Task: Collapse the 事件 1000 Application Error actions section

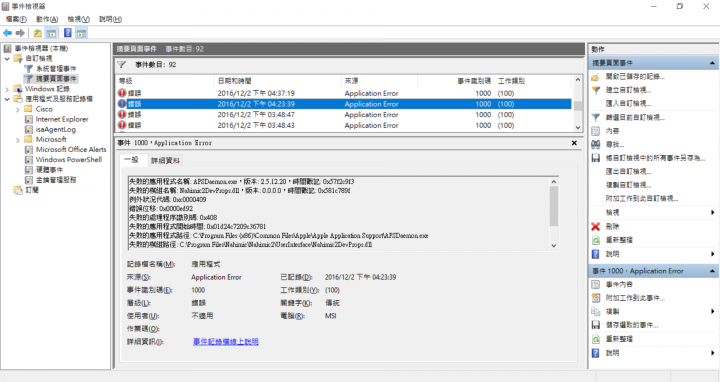Action: click(712, 271)
